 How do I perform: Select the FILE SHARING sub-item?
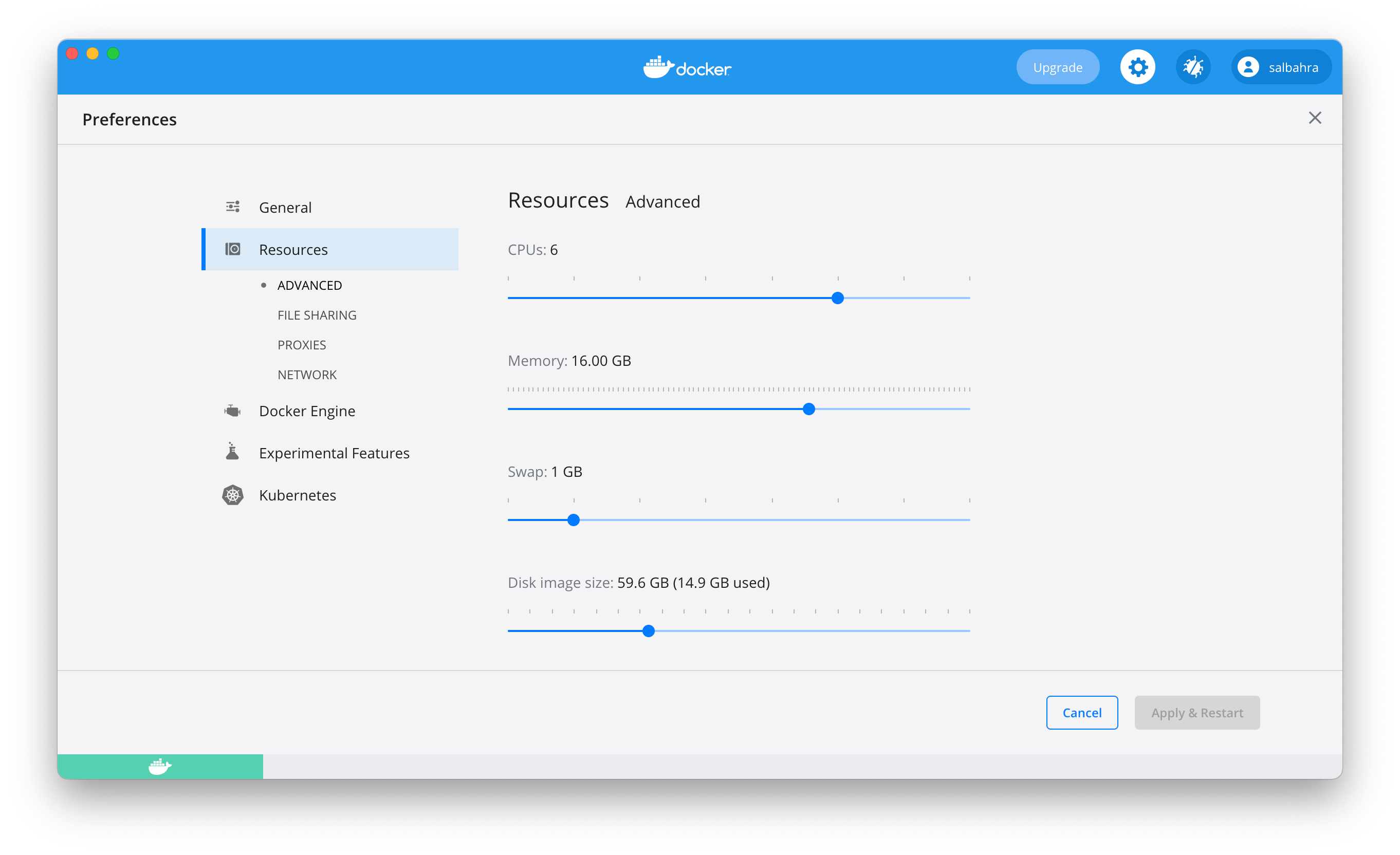(x=317, y=315)
